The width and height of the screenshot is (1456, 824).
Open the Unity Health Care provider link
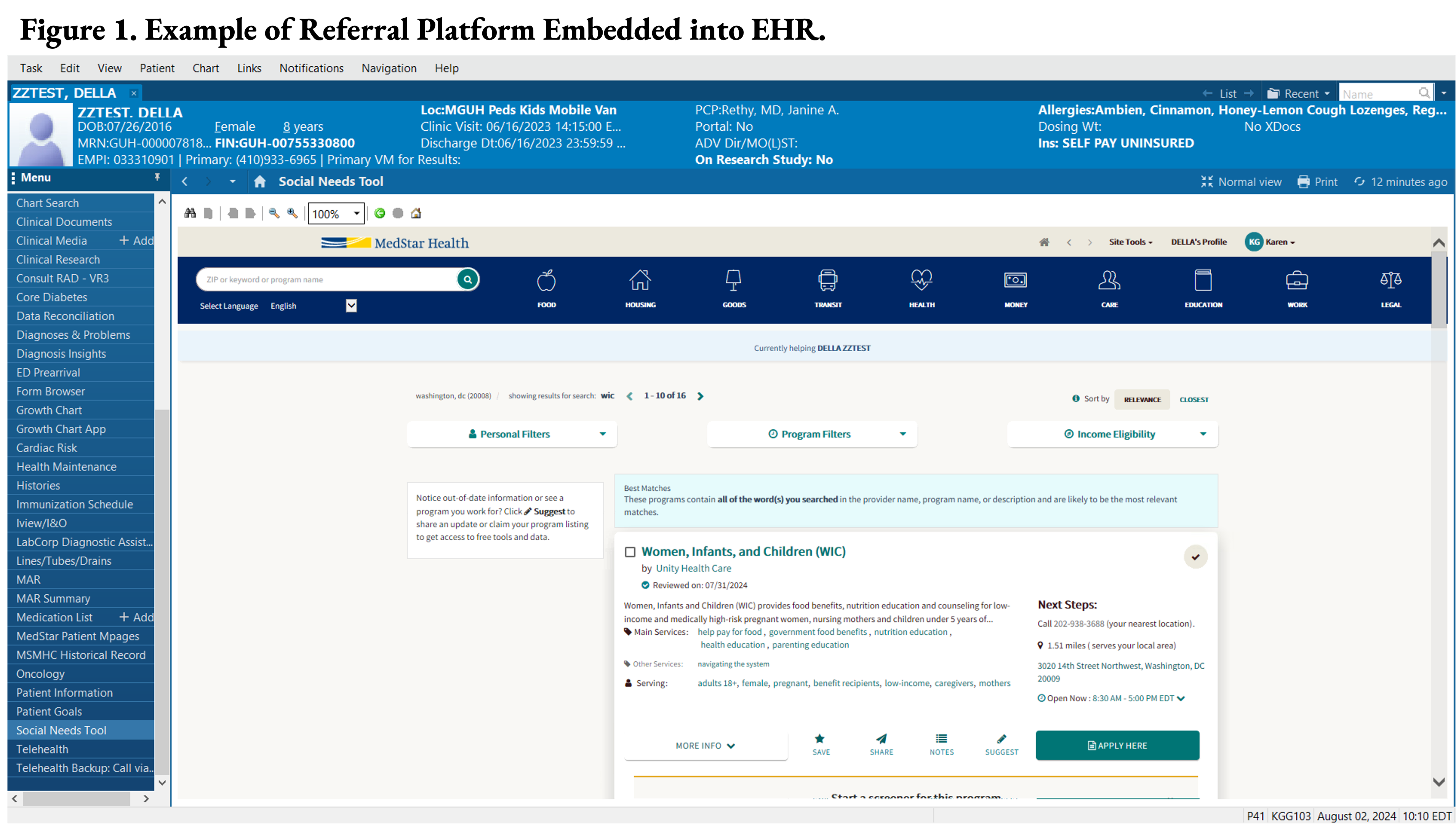tap(693, 568)
